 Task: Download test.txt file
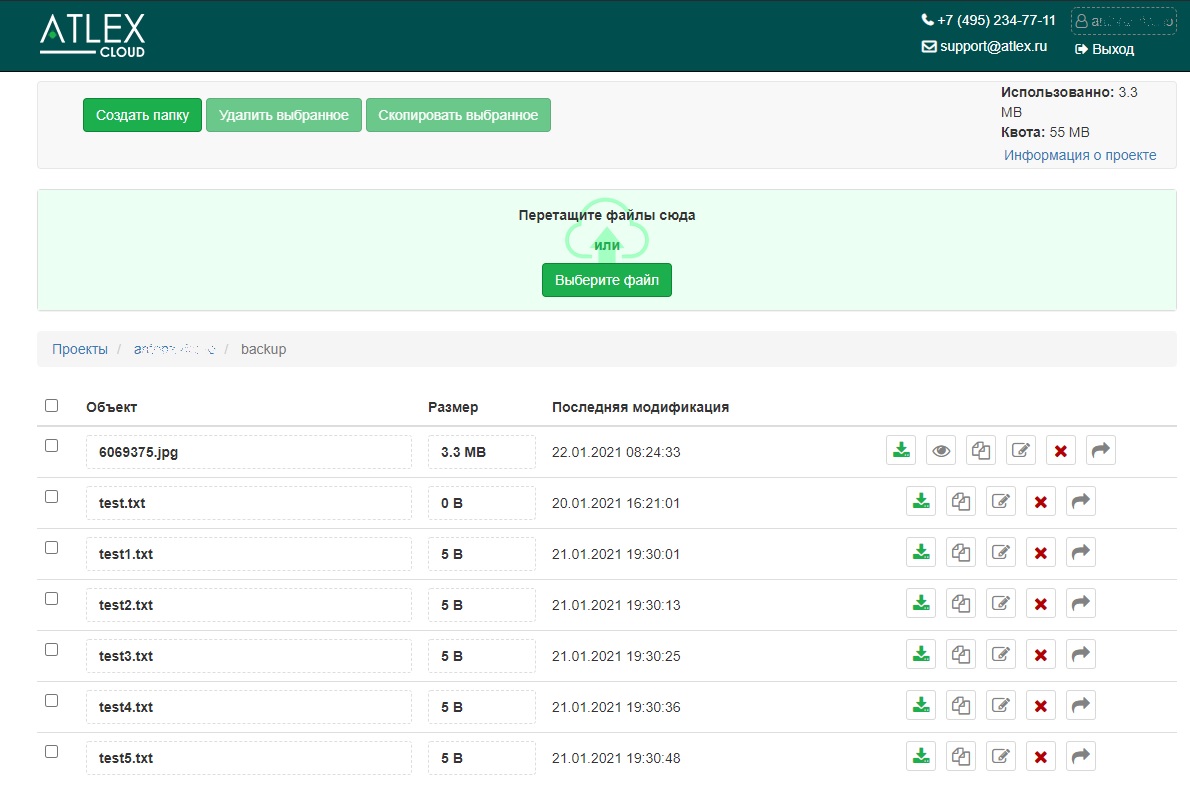tap(921, 501)
